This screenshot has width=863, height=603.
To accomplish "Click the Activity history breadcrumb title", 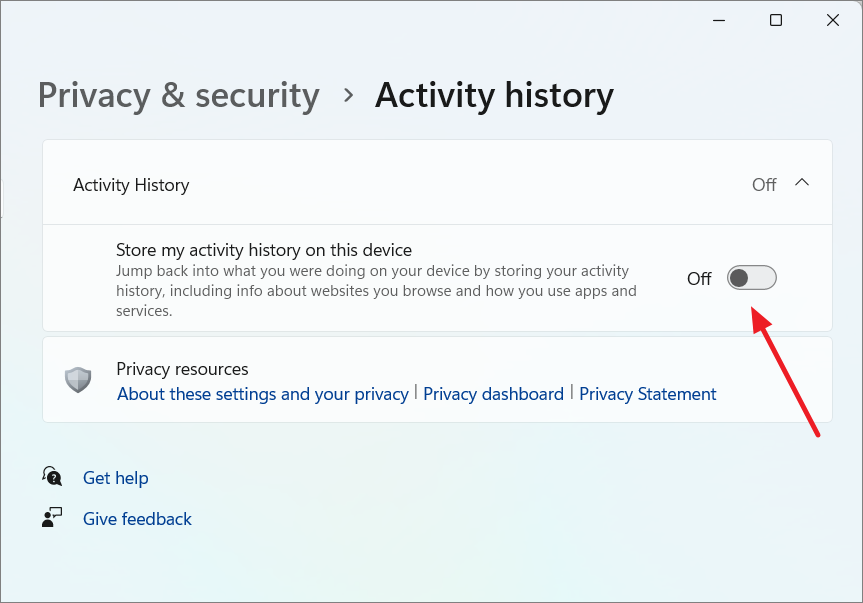I will (494, 96).
